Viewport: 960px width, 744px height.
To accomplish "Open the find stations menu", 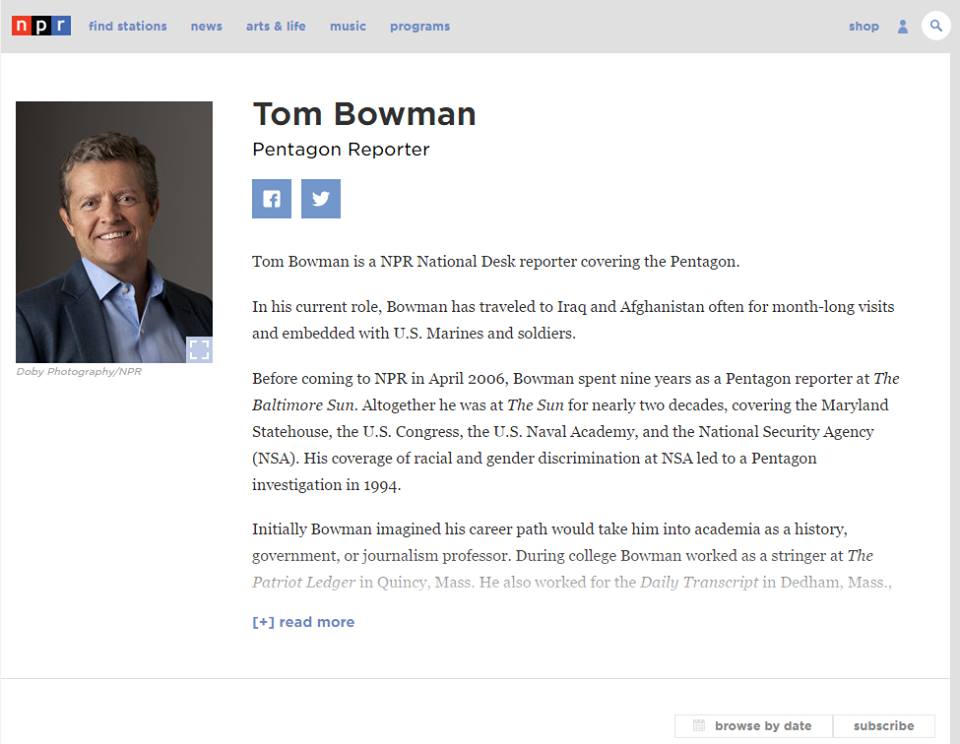I will click(127, 26).
